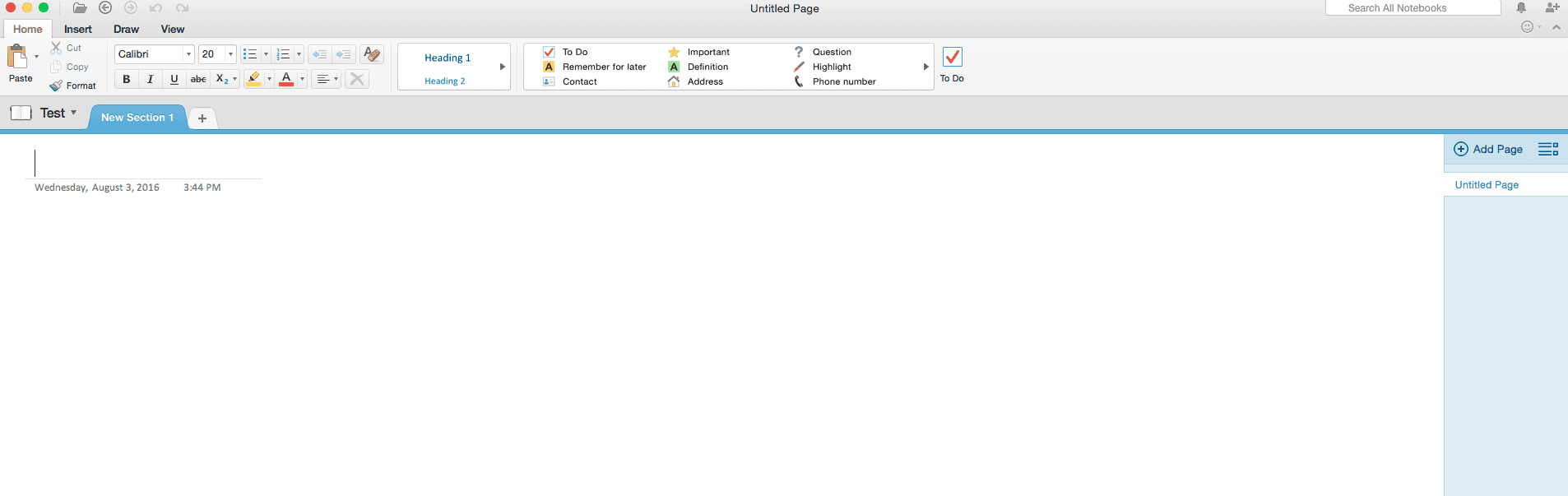Click the undo arrow icon
The height and width of the screenshot is (496, 1568).
[155, 8]
